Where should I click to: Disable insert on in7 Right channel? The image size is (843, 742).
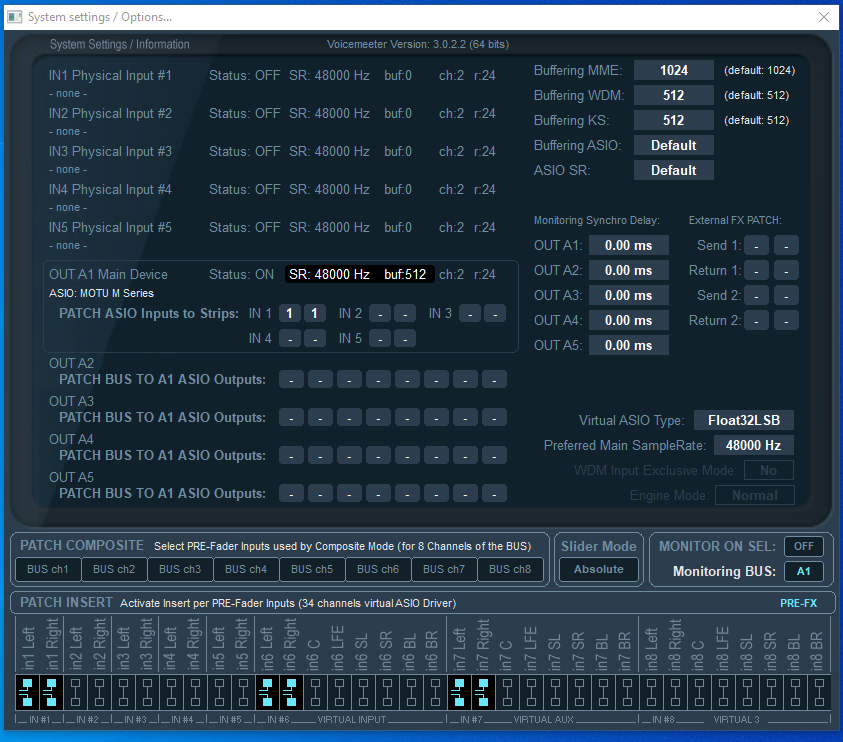pyautogui.click(x=482, y=690)
